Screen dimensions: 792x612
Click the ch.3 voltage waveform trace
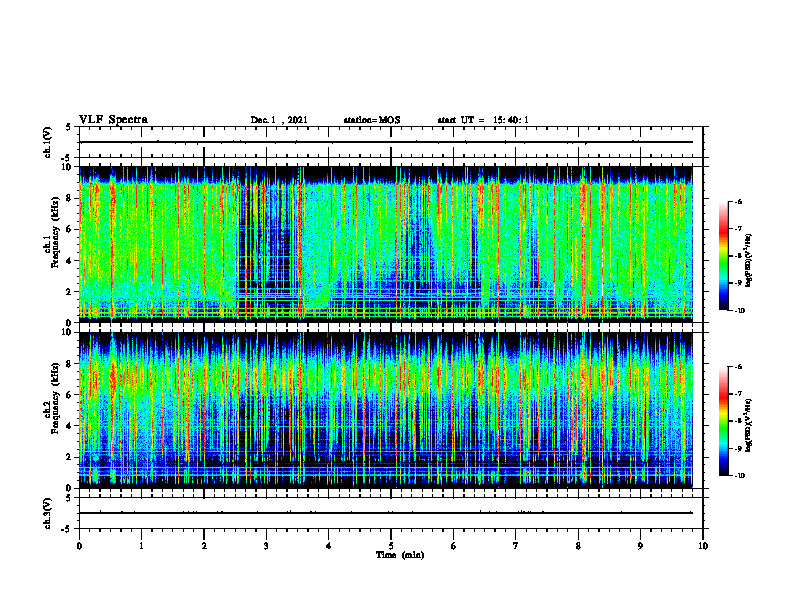(x=386, y=513)
